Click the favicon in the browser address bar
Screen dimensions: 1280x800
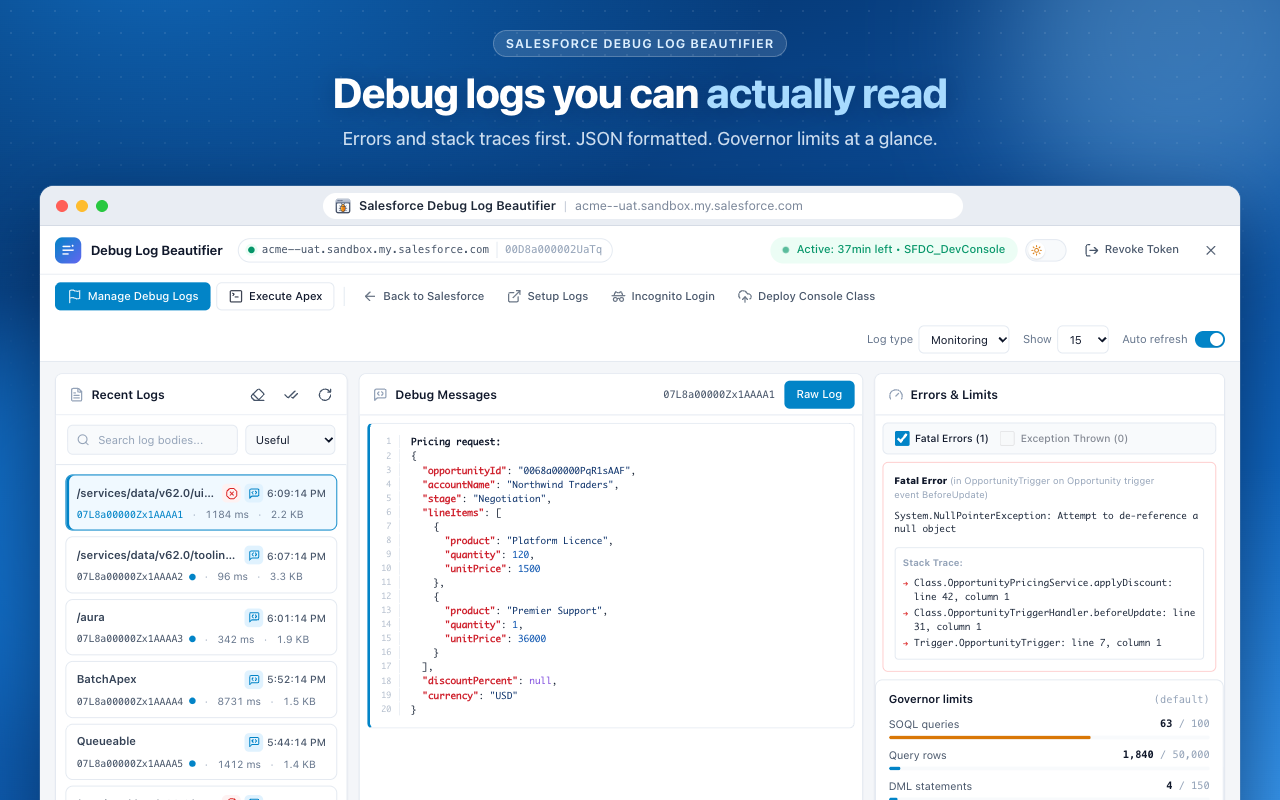coord(343,206)
